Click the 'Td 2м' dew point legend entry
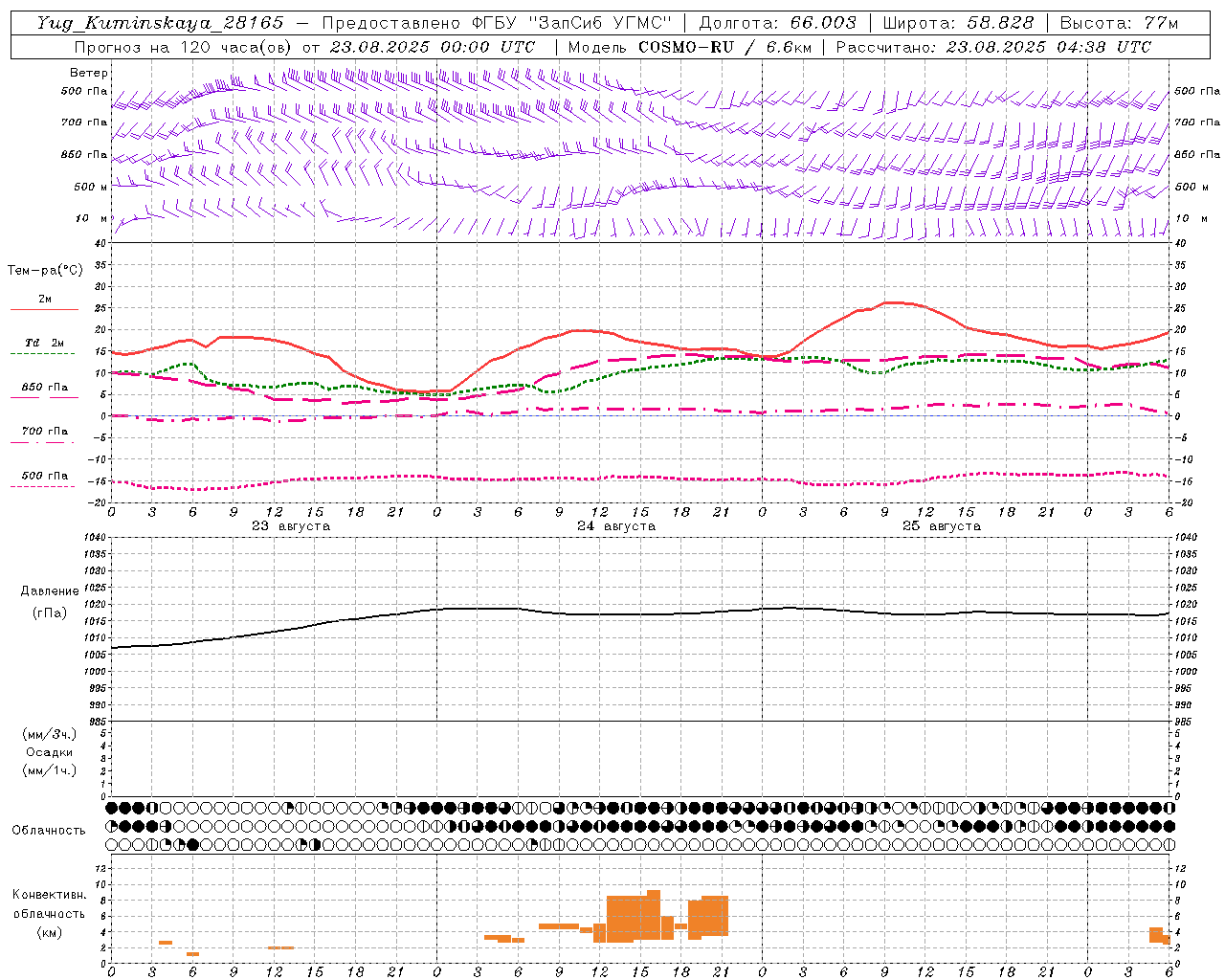Viewport: 1225px width, 980px height. pos(45,343)
